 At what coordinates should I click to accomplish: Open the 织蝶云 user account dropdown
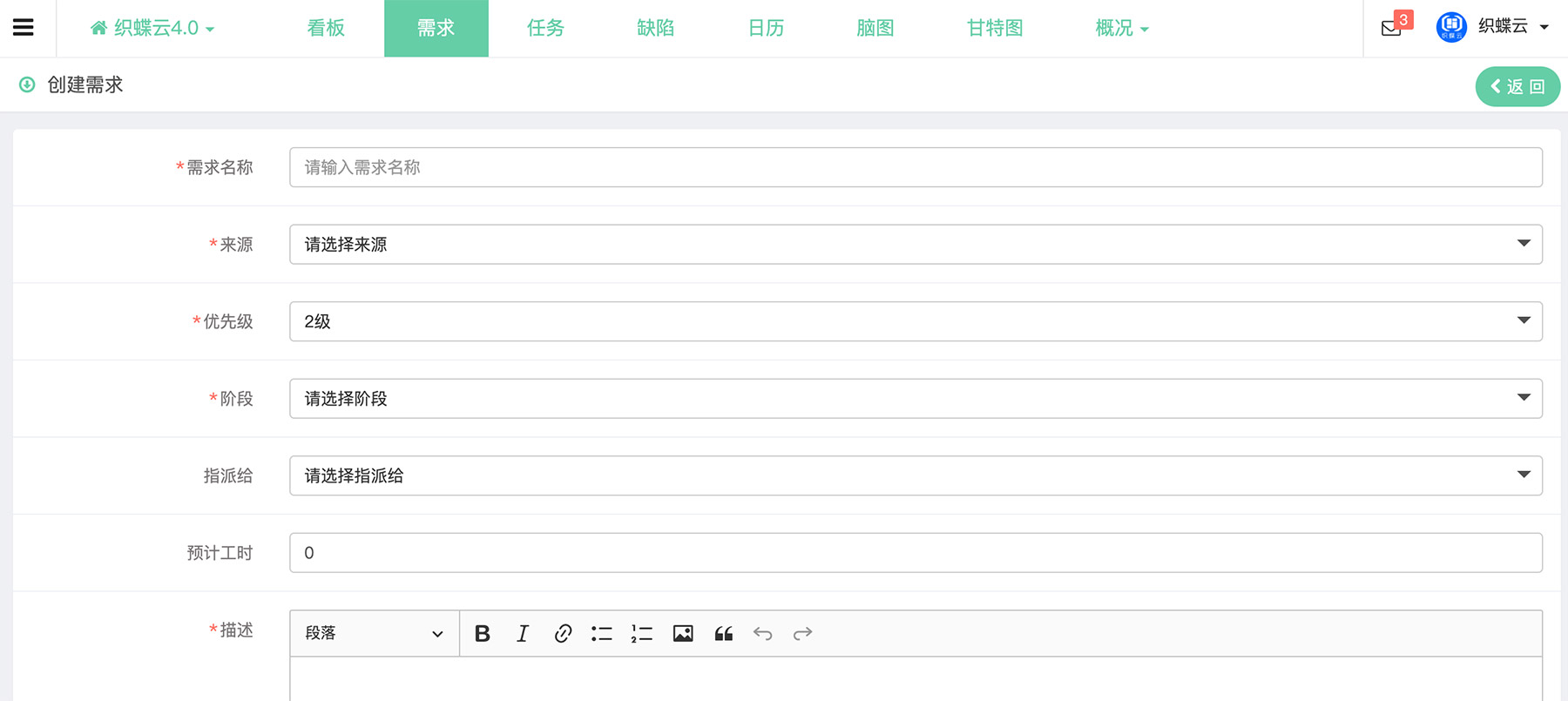[x=1513, y=27]
